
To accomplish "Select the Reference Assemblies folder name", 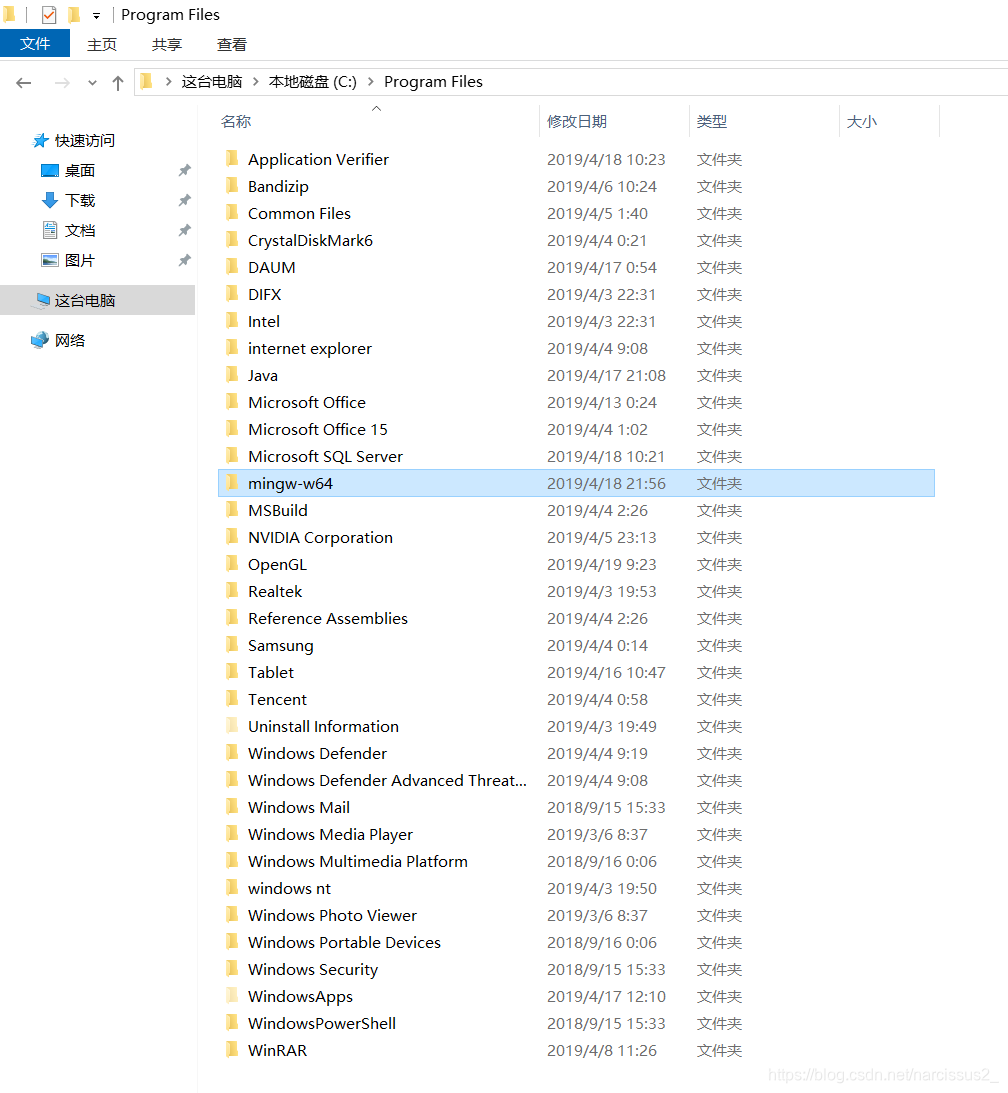I will pos(328,618).
